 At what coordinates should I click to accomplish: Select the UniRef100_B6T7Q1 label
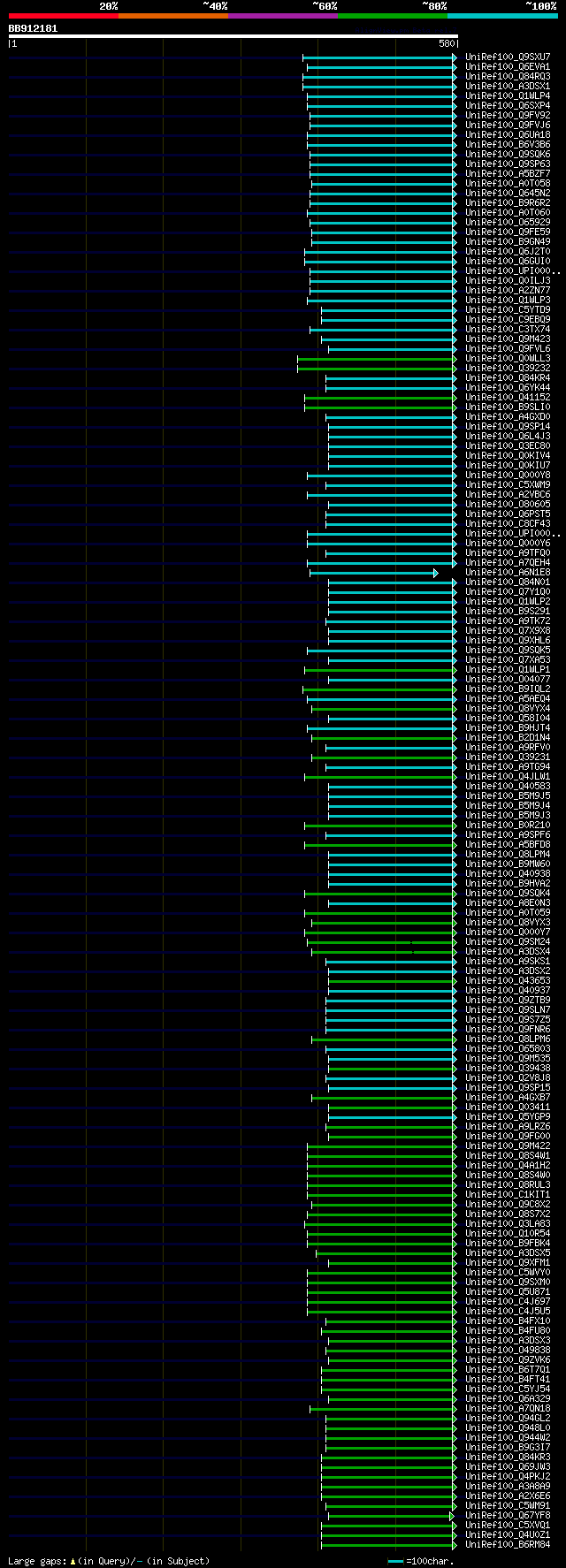[508, 1369]
